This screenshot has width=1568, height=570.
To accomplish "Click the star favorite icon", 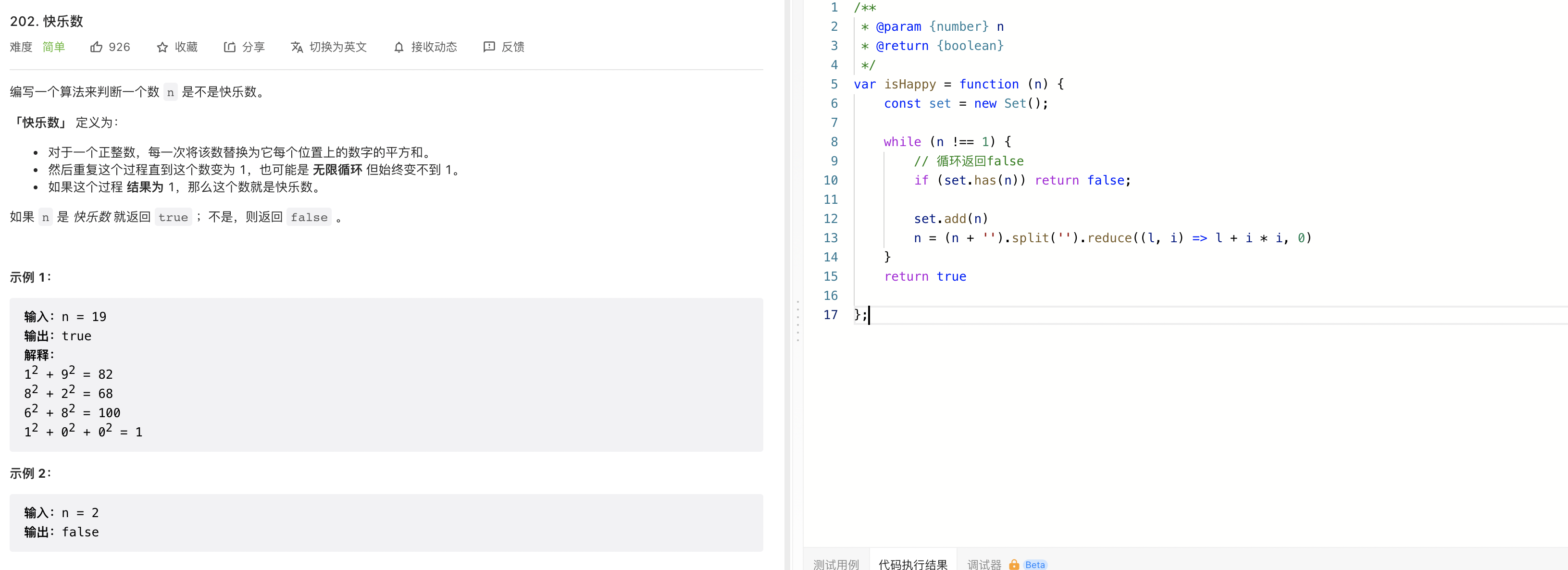I will click(x=162, y=47).
